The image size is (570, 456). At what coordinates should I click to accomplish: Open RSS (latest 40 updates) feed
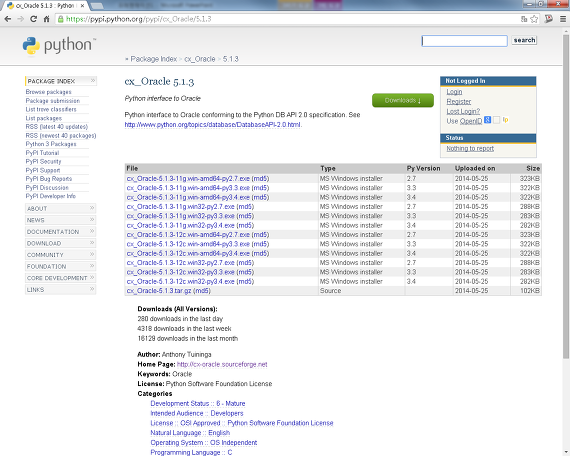[57, 127]
